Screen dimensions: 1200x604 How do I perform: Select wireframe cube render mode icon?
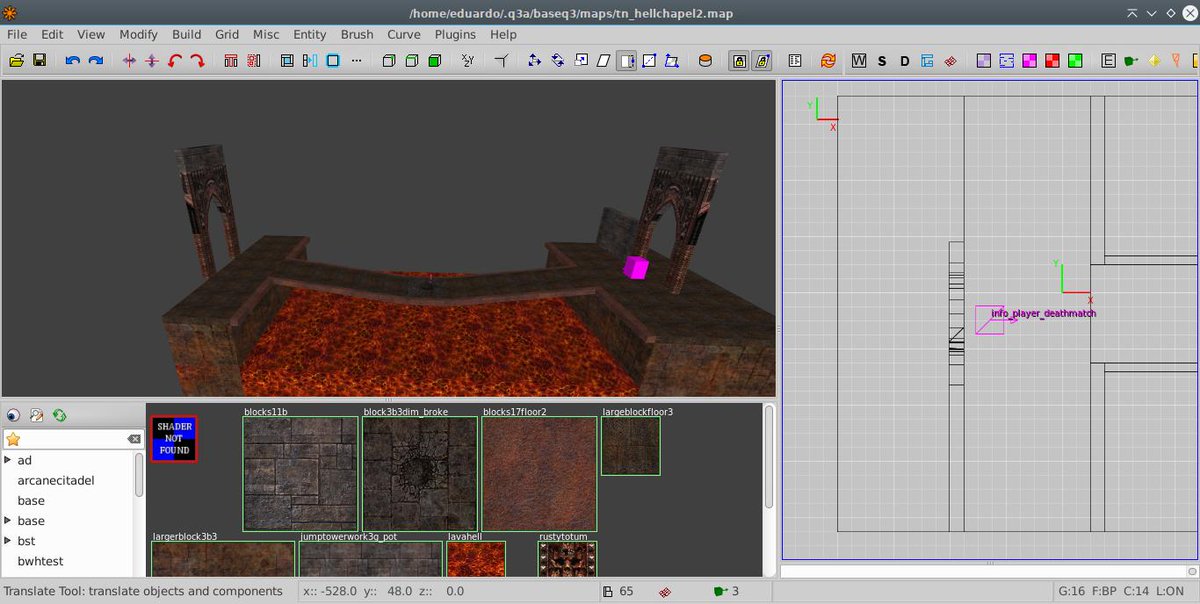click(x=389, y=61)
